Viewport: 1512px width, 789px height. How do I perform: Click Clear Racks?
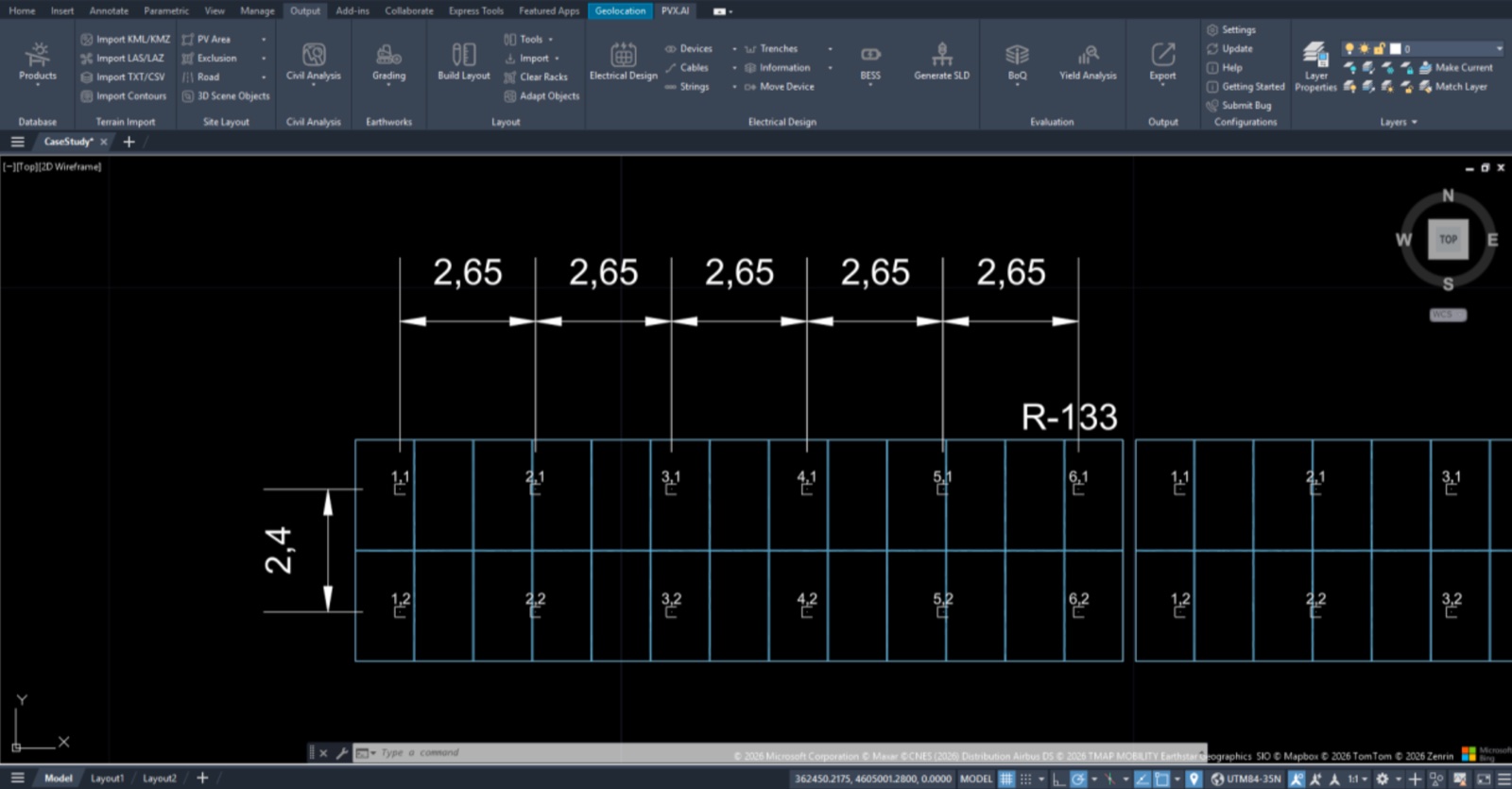pyautogui.click(x=536, y=77)
